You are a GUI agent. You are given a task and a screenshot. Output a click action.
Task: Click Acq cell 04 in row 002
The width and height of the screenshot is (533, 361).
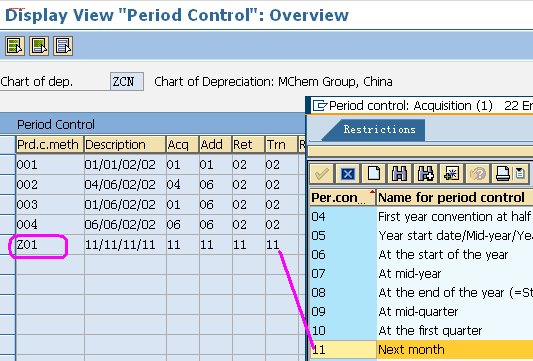[x=182, y=185]
